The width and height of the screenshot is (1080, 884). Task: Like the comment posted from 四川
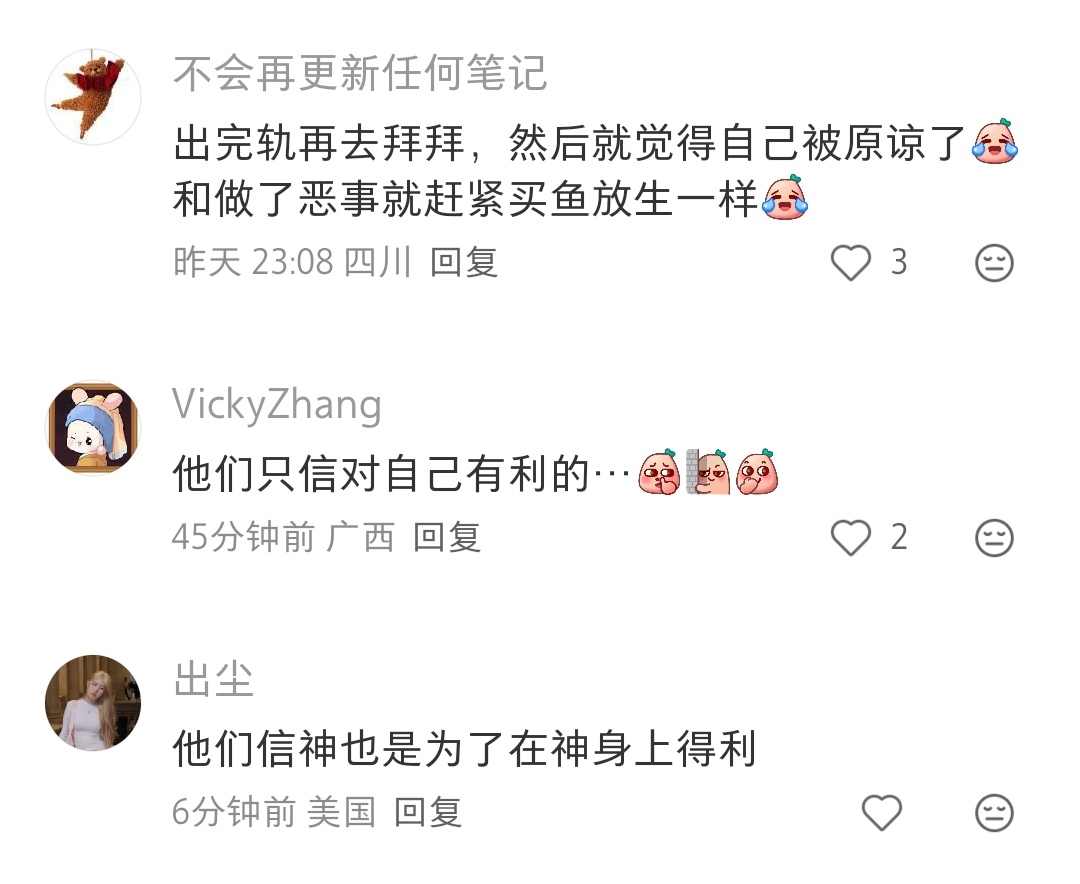(851, 263)
